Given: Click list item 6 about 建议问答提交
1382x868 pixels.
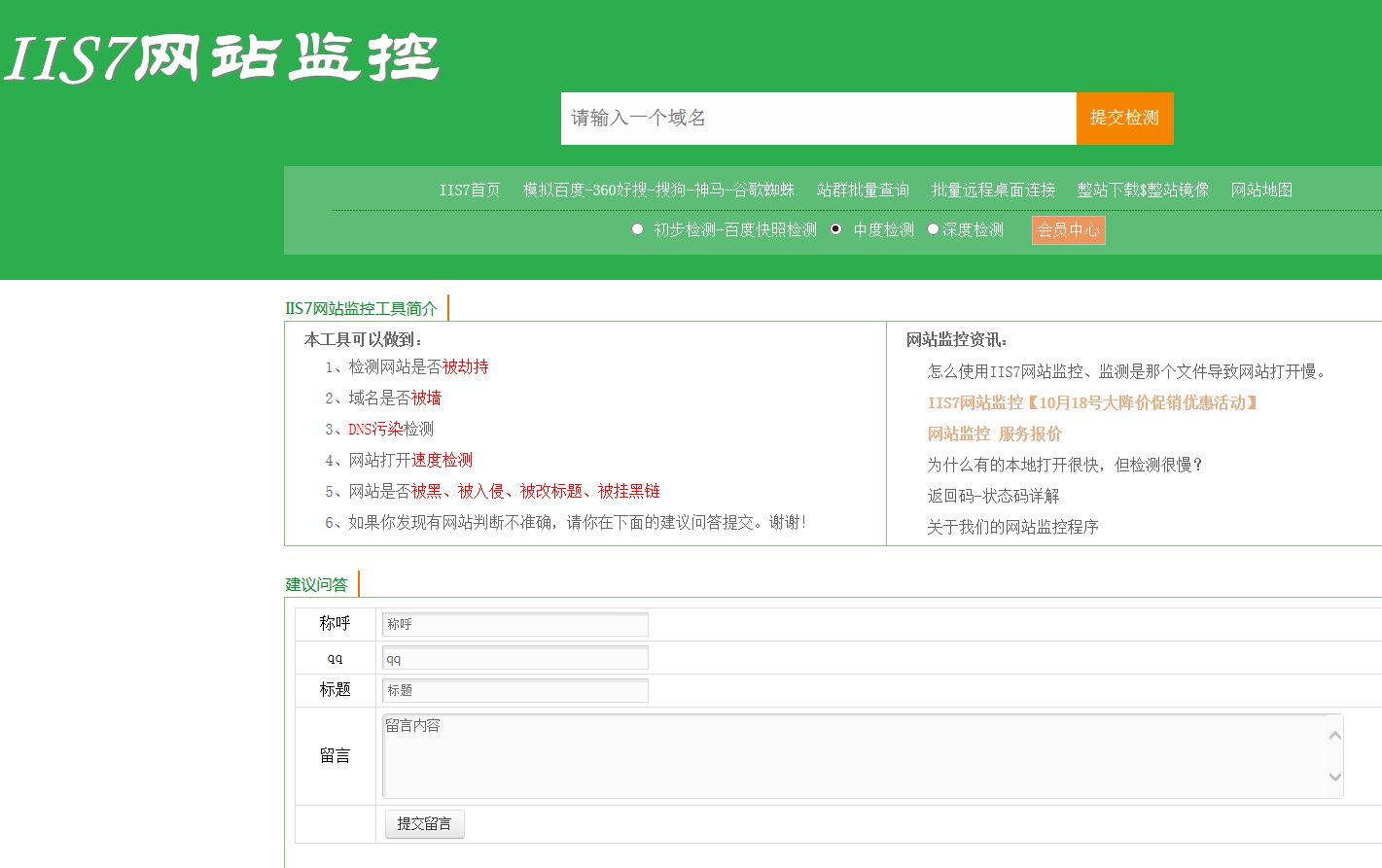Looking at the screenshot, I should tap(566, 522).
